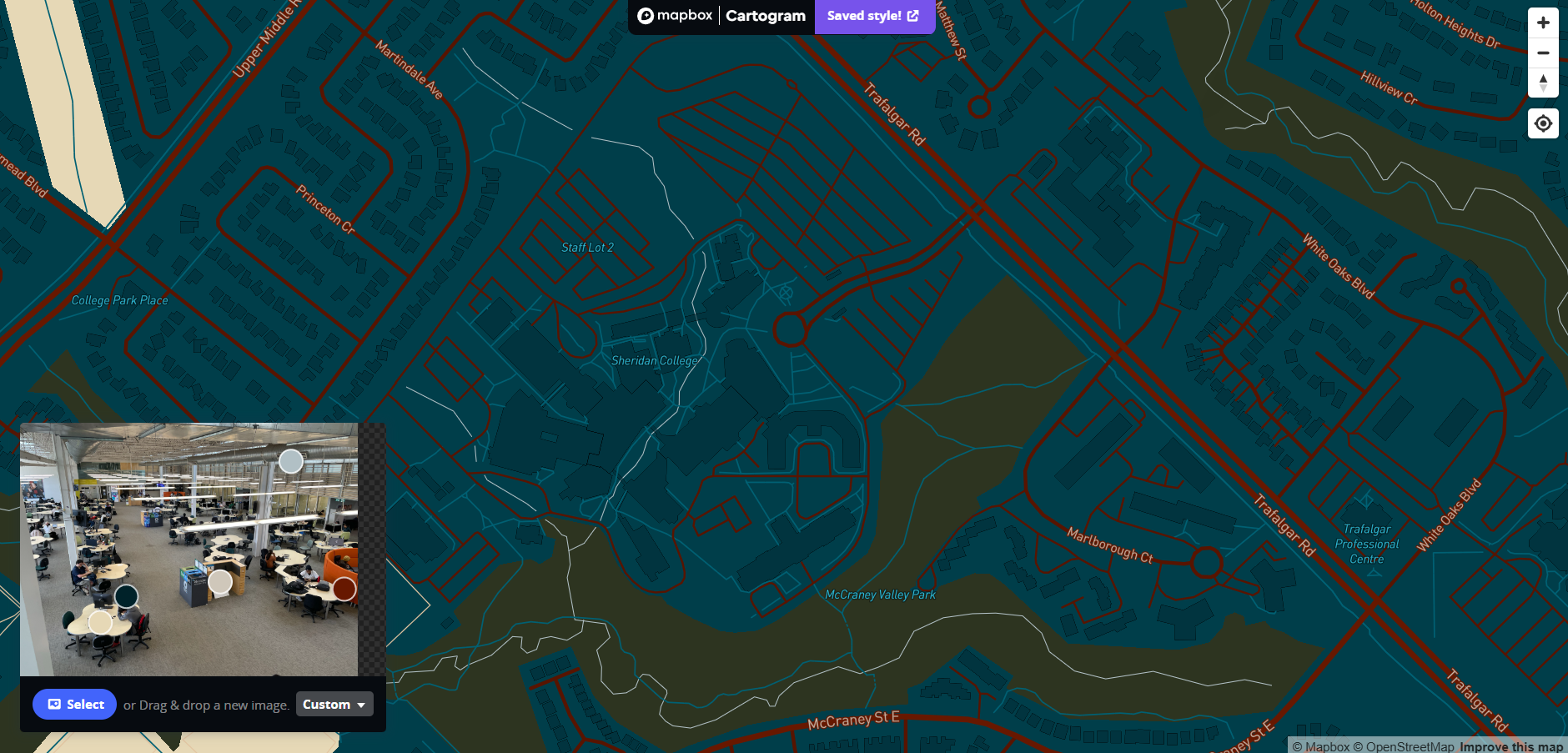The width and height of the screenshot is (1568, 753).
Task: Click the Sheridan College label on the map
Action: click(x=654, y=360)
